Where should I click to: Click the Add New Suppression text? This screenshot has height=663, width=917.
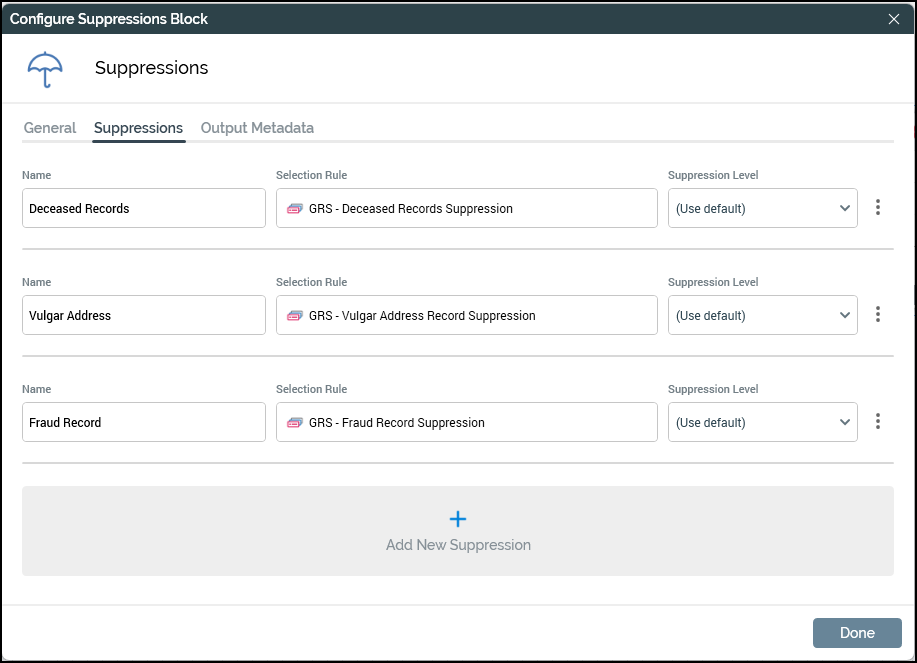tap(458, 545)
